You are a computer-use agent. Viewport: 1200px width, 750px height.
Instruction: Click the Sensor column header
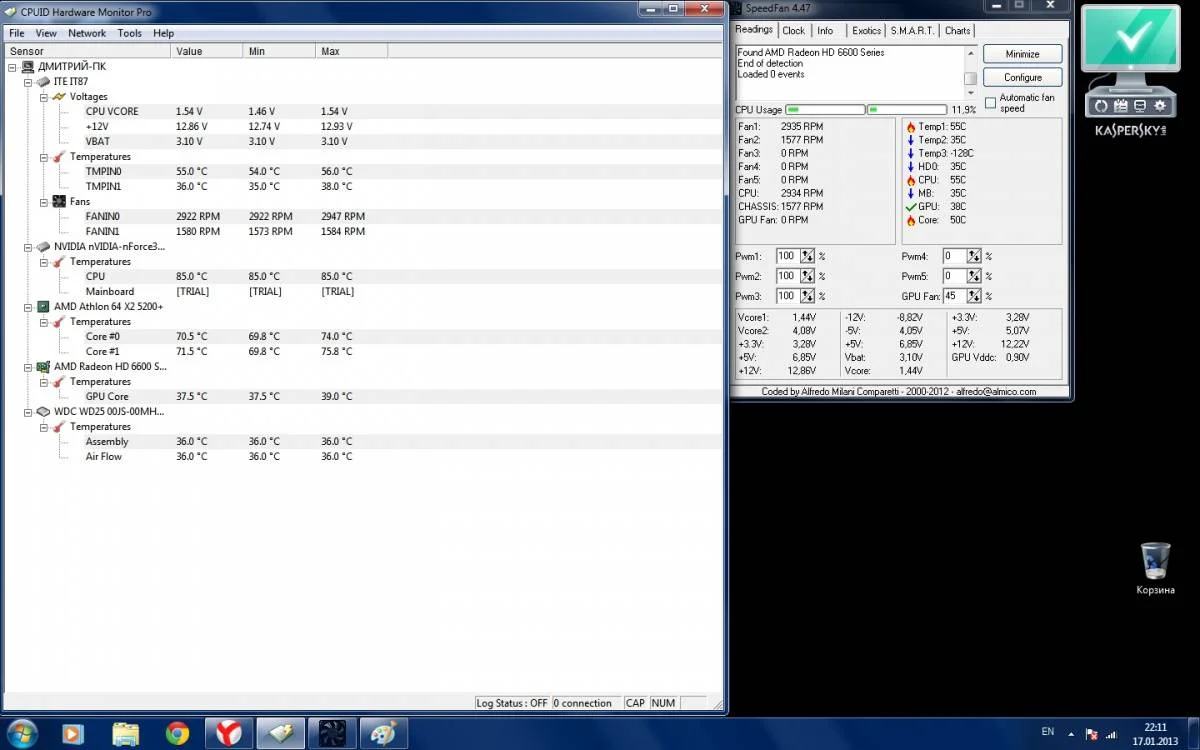(86, 51)
